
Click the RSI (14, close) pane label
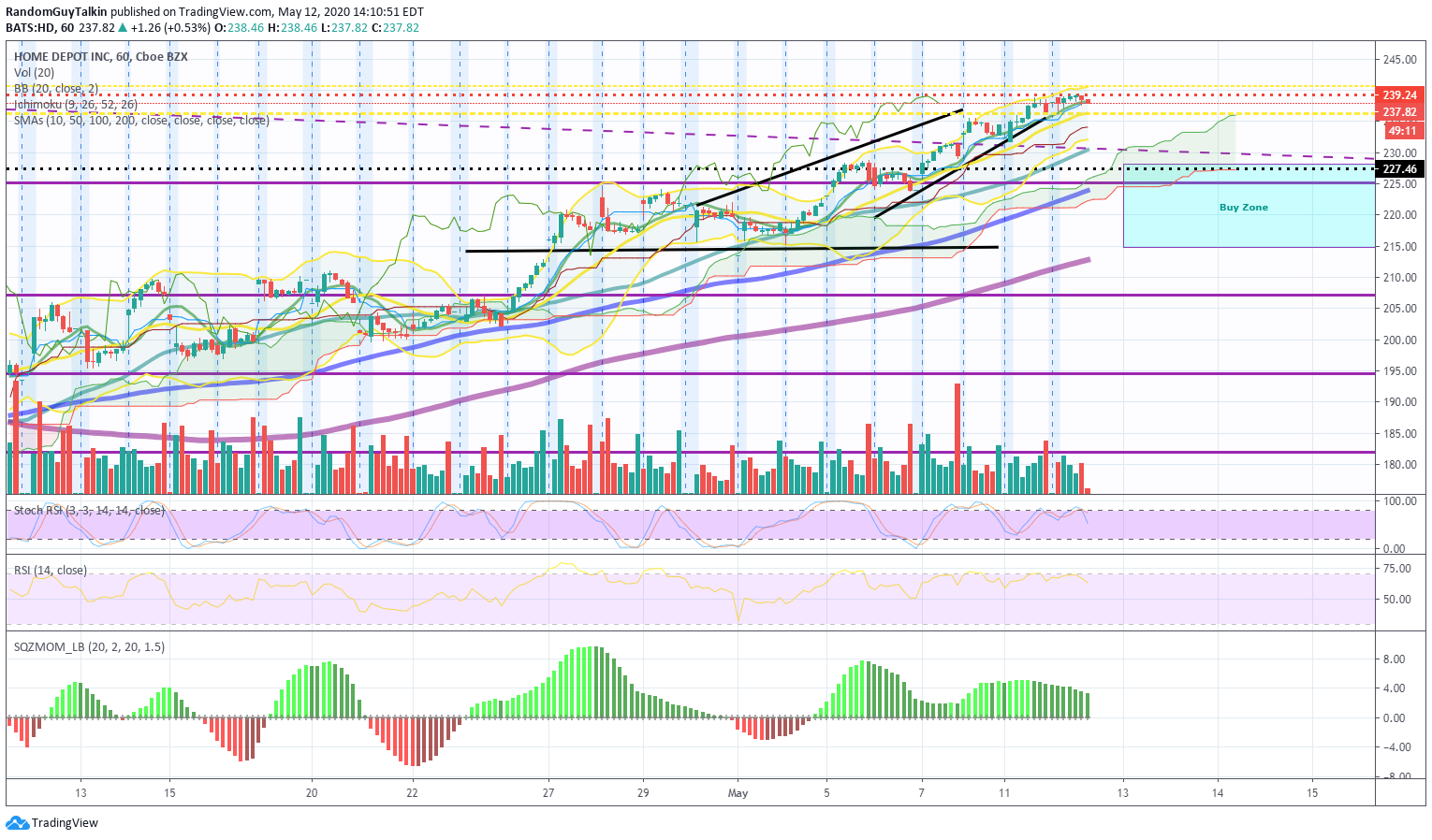click(51, 571)
